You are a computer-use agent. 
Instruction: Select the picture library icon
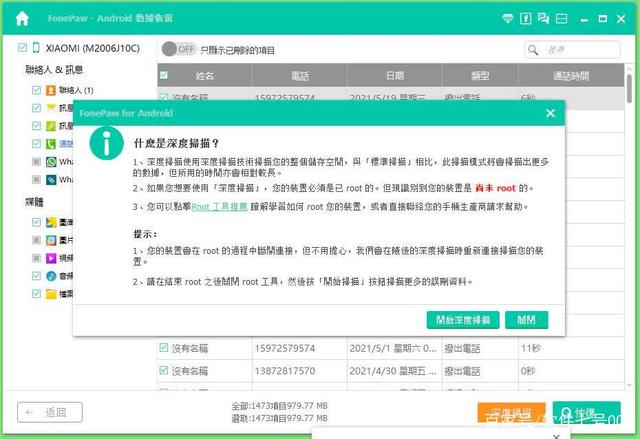coord(51,240)
